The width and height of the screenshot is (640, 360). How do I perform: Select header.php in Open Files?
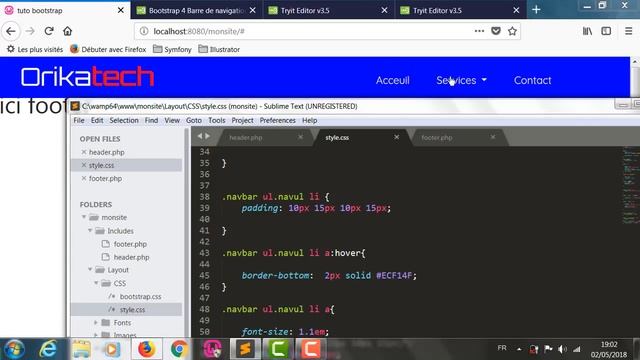click(x=107, y=152)
